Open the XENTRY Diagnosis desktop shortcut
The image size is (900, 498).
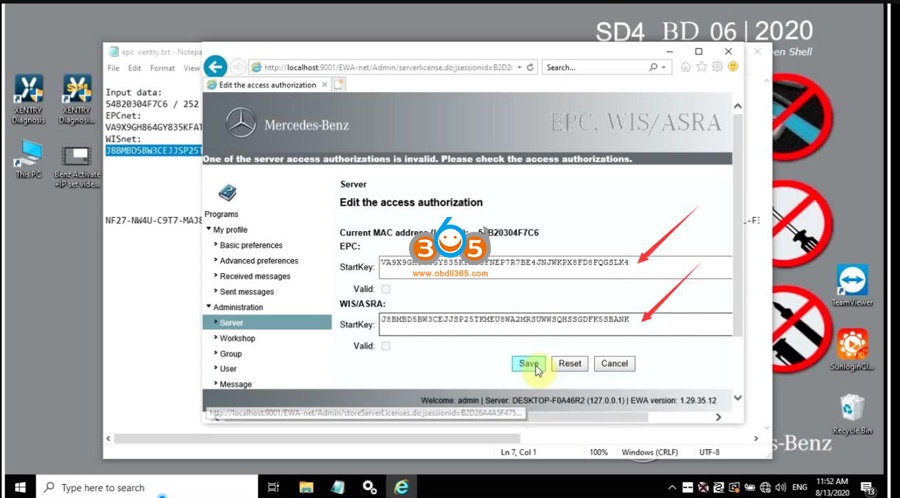coord(28,99)
